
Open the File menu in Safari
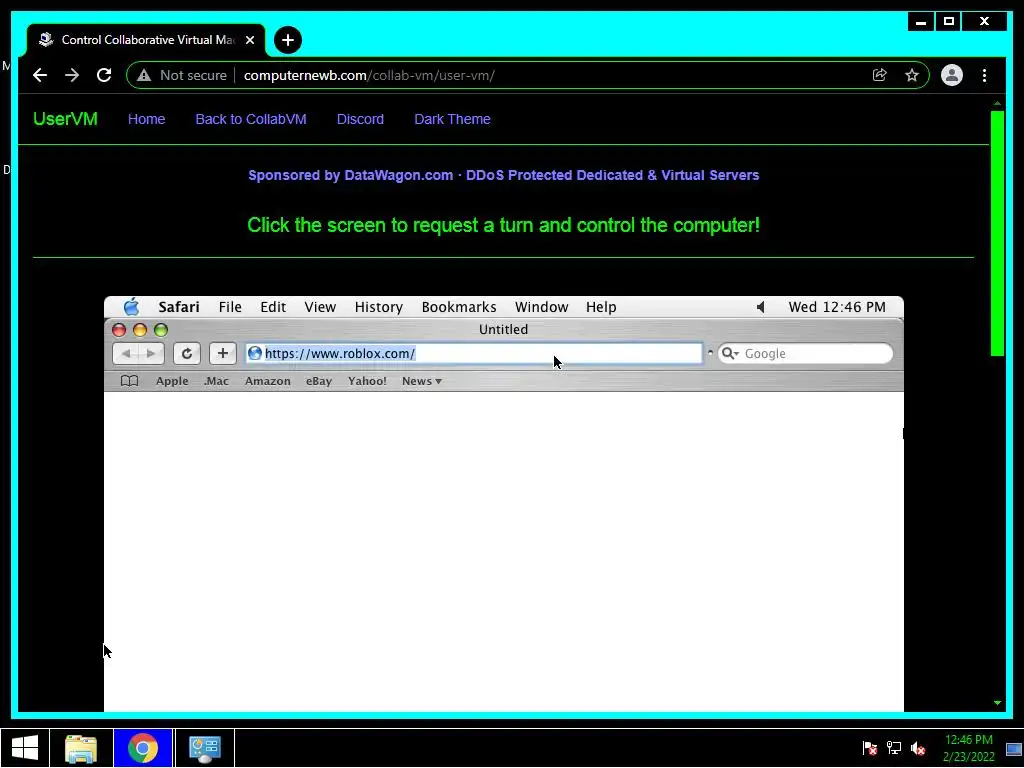(230, 307)
